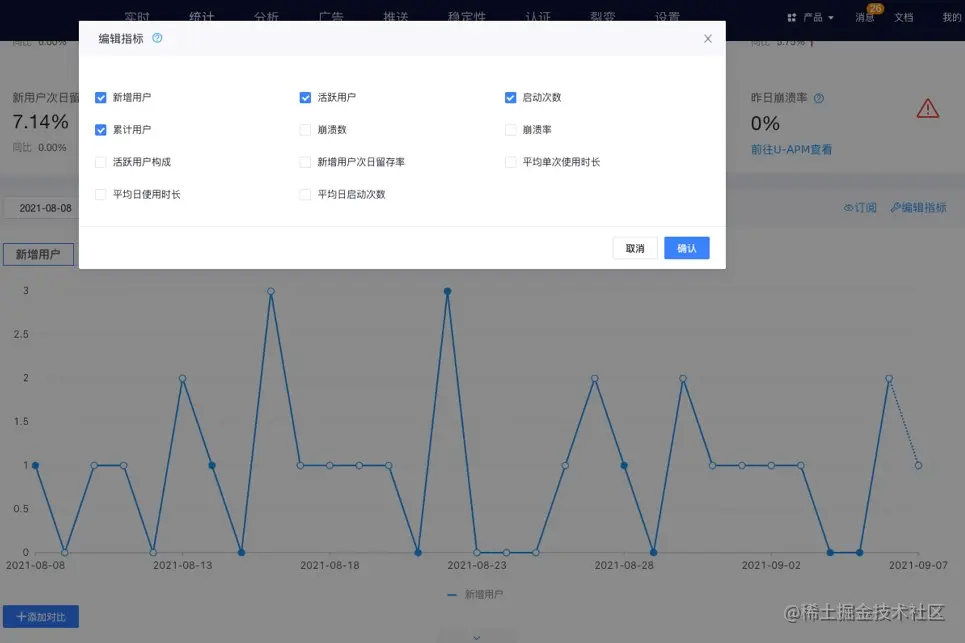Switch to the 广告 nav tab
Image resolution: width=965 pixels, height=643 pixels.
331,16
